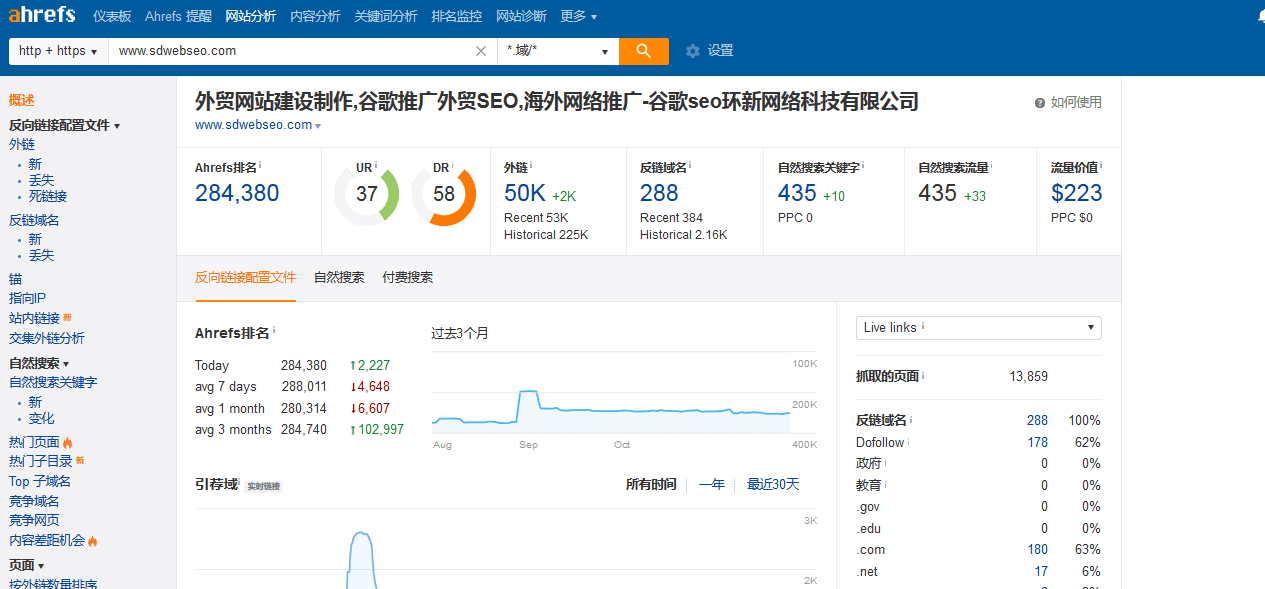Screen dimensions: 1265x589
Task: Open 死链接 in the sidebar
Action: pyautogui.click(x=48, y=197)
